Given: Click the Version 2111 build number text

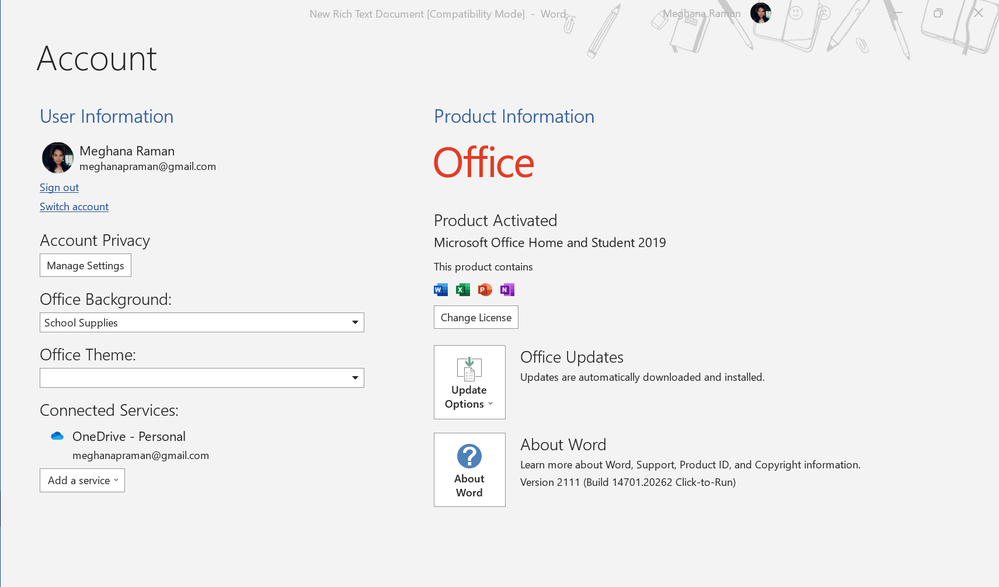Looking at the screenshot, I should 628,482.
